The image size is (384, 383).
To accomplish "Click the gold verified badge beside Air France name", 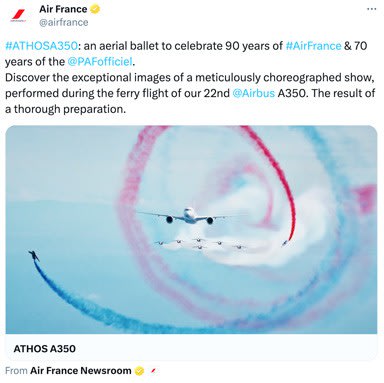I will click(x=95, y=9).
